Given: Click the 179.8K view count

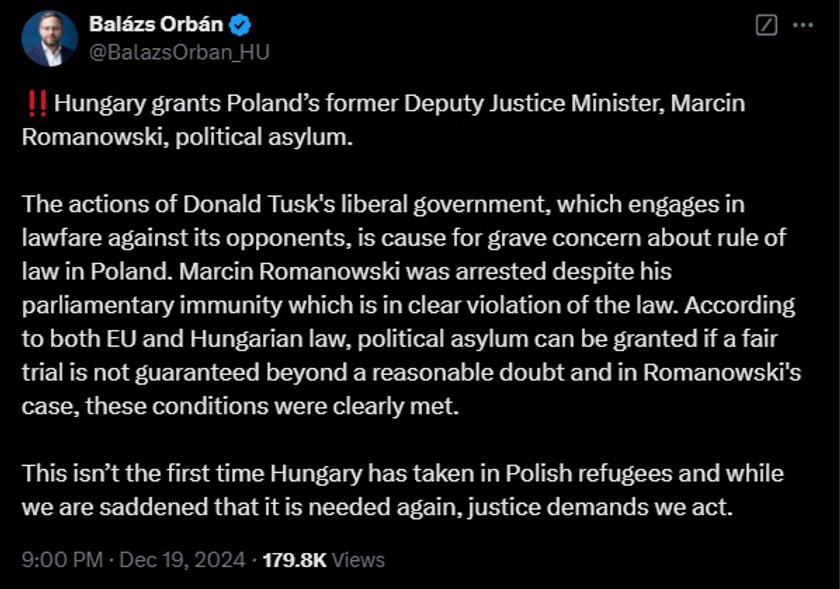Looking at the screenshot, I should [x=295, y=560].
